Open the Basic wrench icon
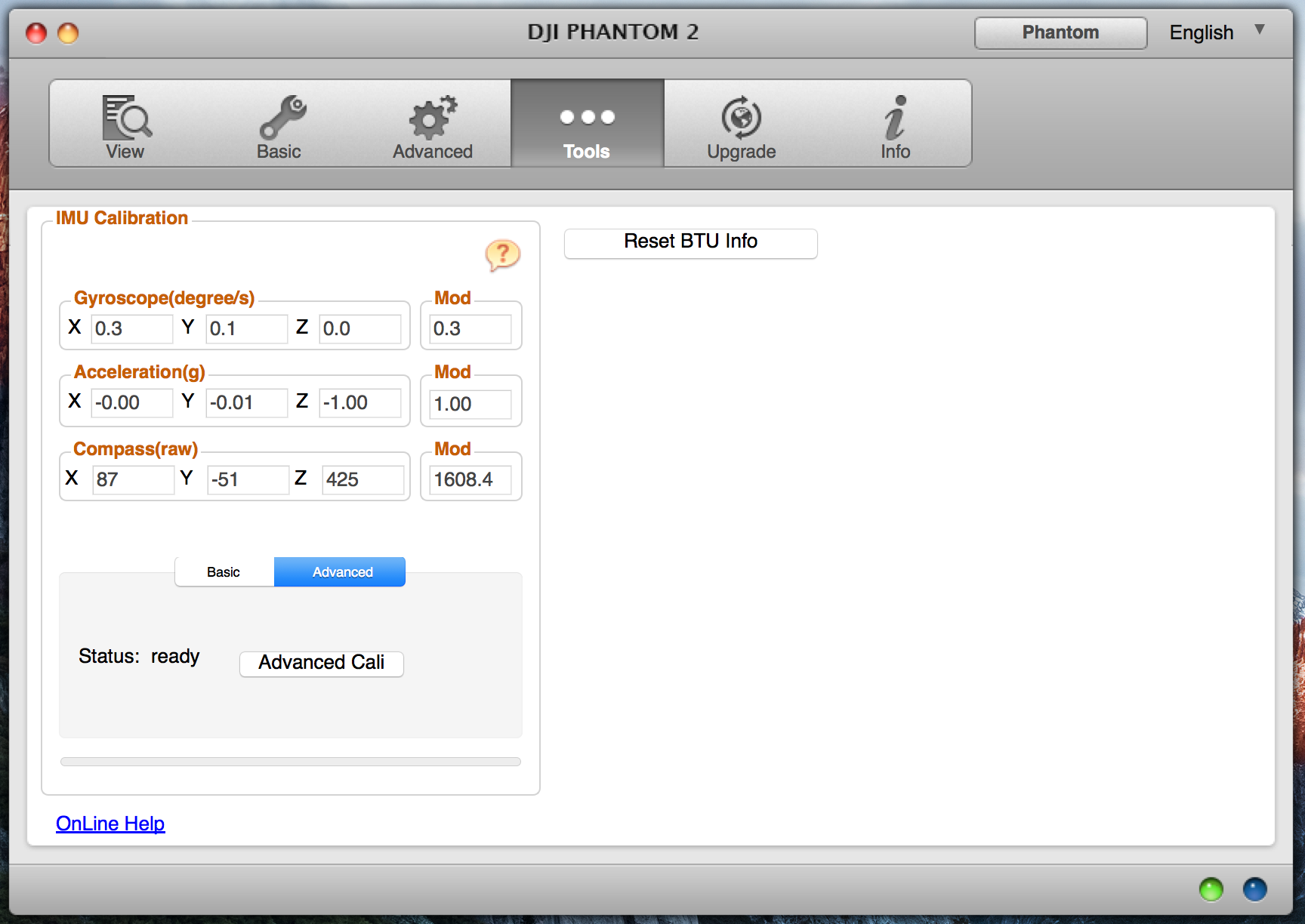 coord(282,117)
